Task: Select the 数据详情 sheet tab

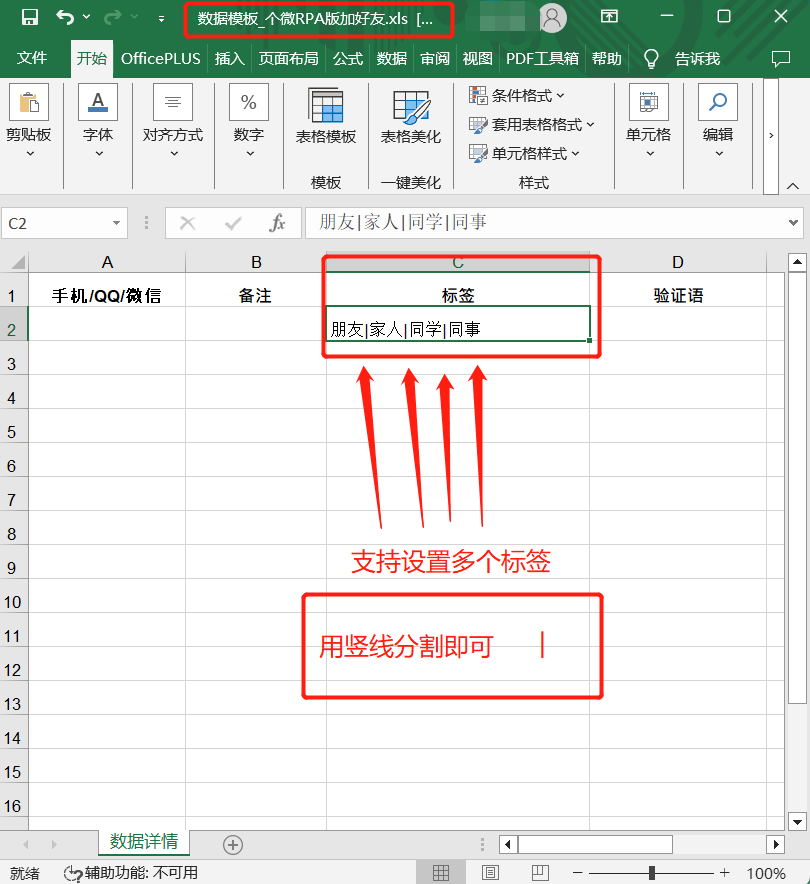Action: point(144,842)
